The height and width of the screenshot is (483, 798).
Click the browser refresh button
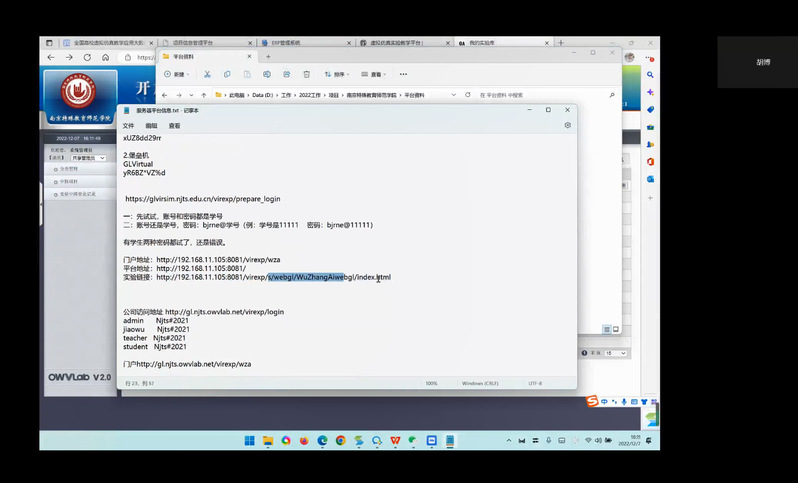pos(87,58)
